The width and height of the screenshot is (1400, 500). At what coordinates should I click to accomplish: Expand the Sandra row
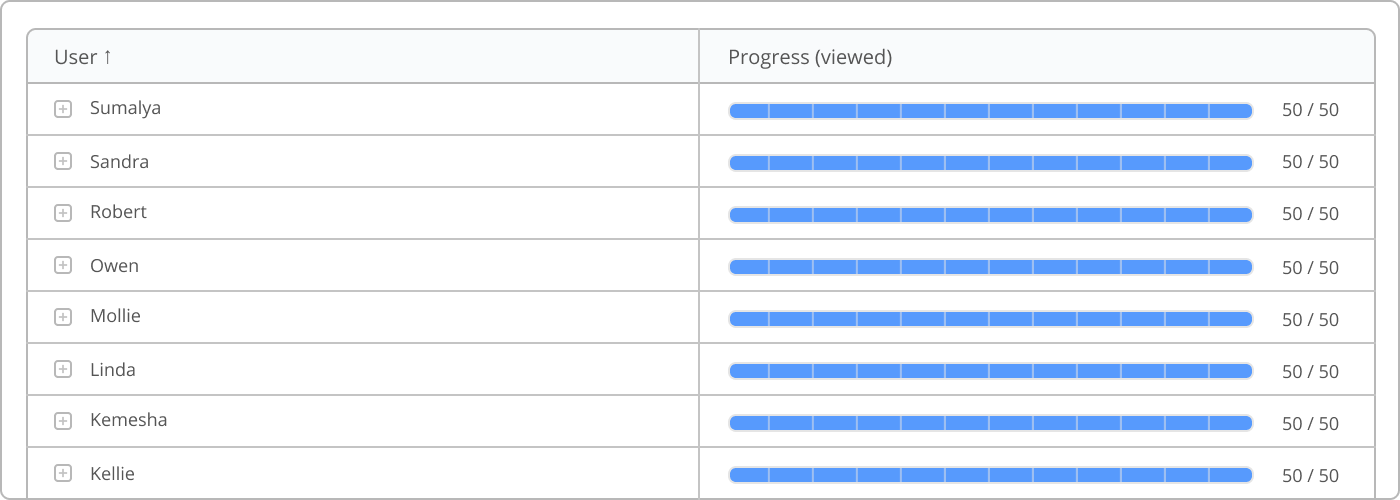tap(63, 161)
